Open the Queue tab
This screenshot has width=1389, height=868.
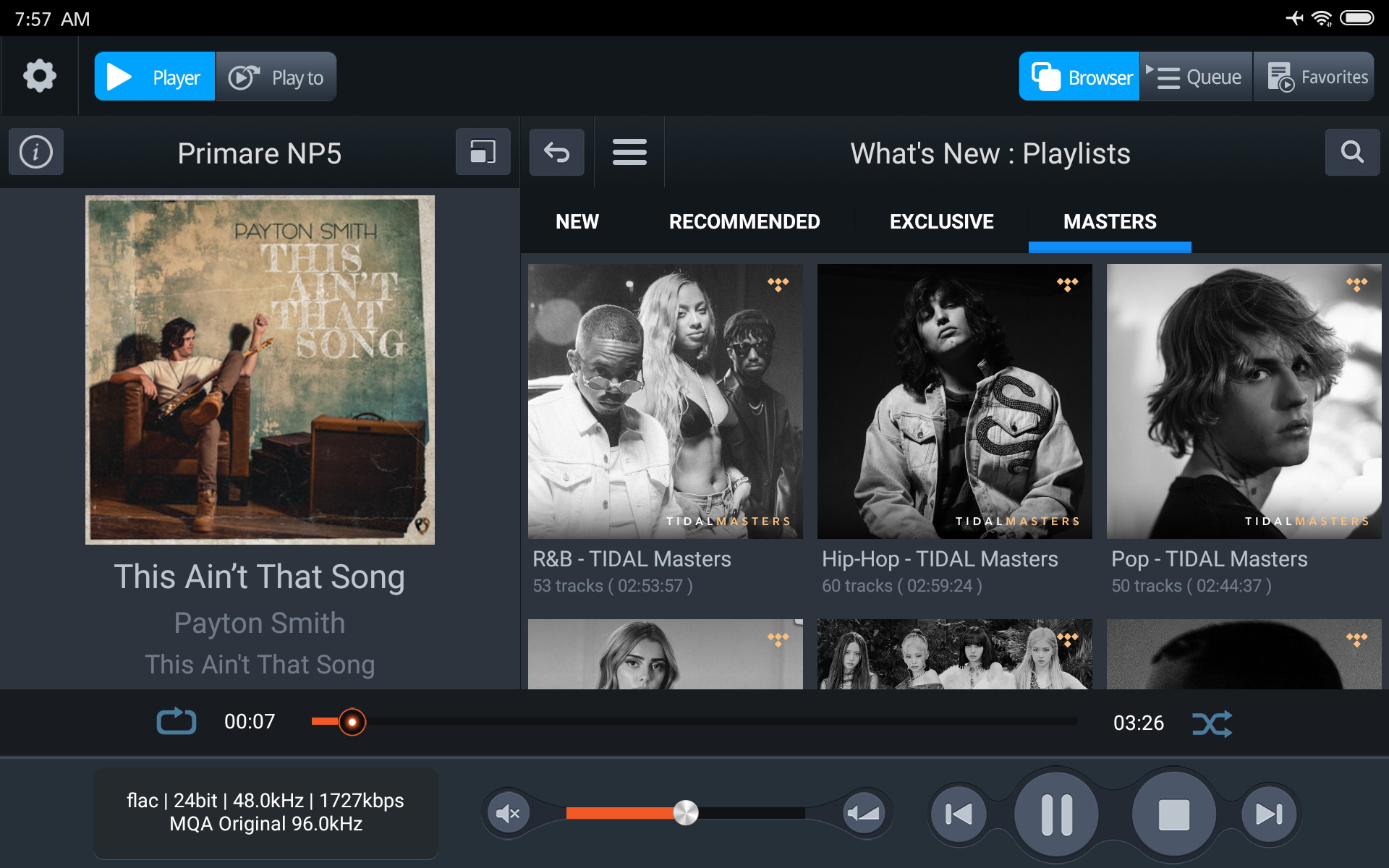[x=1196, y=77]
